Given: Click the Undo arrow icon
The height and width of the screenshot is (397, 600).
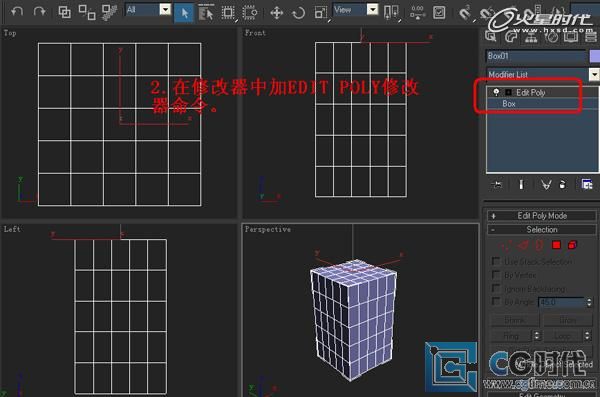Looking at the screenshot, I should (x=17, y=11).
